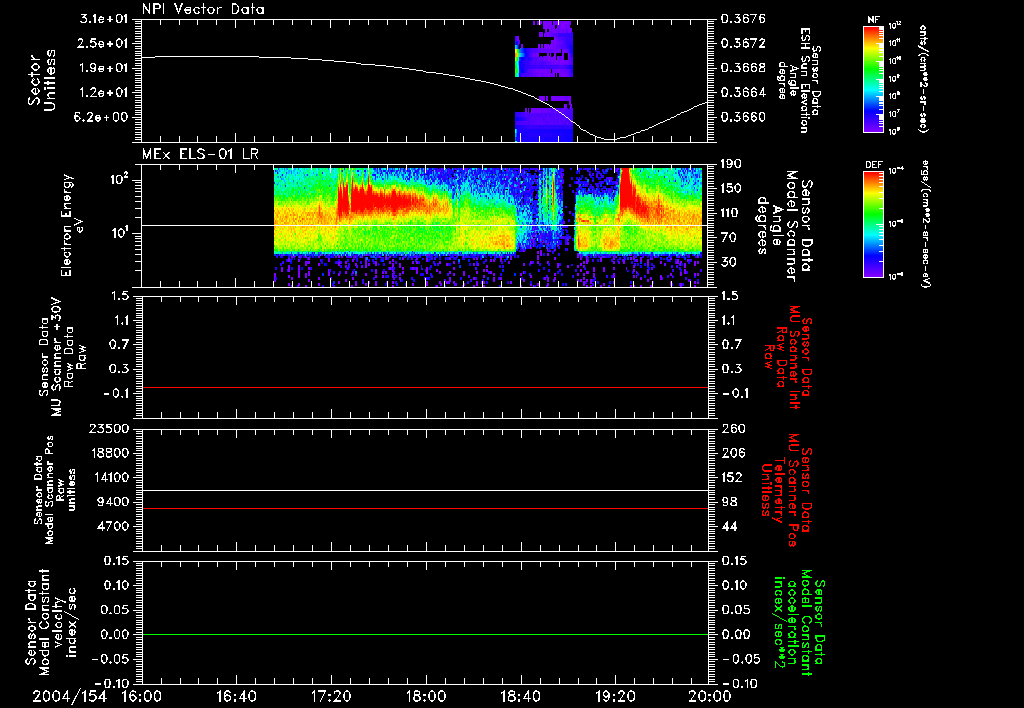Click the DEF color scale bar
Image resolution: width=1024 pixels, height=708 pixels.
pyautogui.click(x=873, y=224)
